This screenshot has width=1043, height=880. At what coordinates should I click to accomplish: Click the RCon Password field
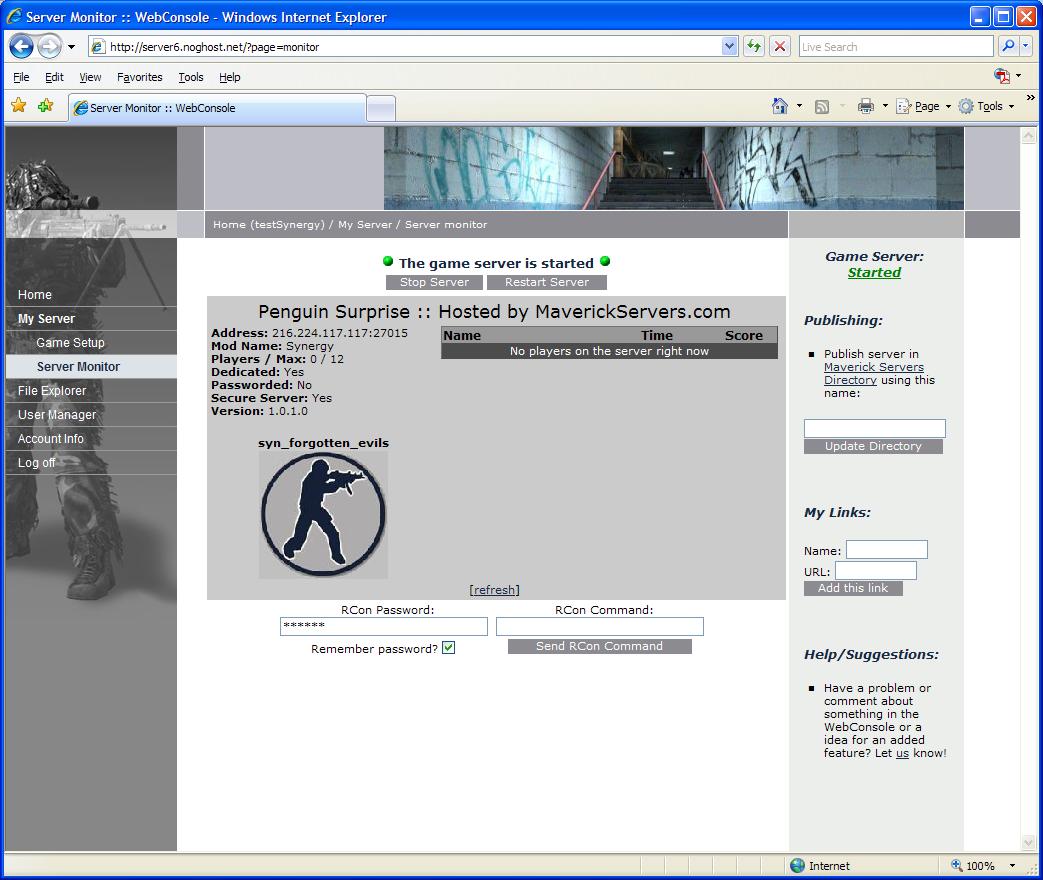coord(384,626)
